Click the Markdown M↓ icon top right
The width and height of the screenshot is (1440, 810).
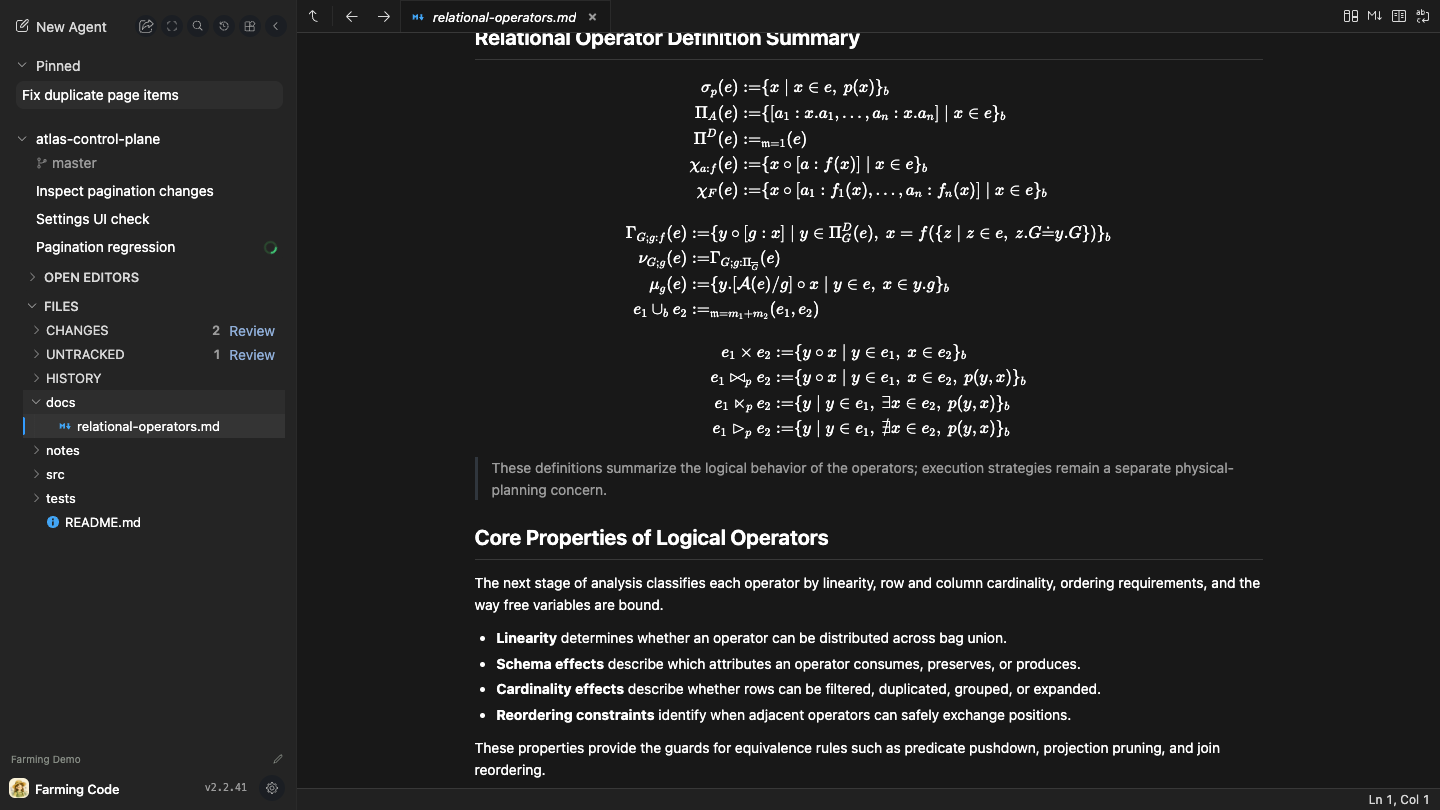point(1375,16)
